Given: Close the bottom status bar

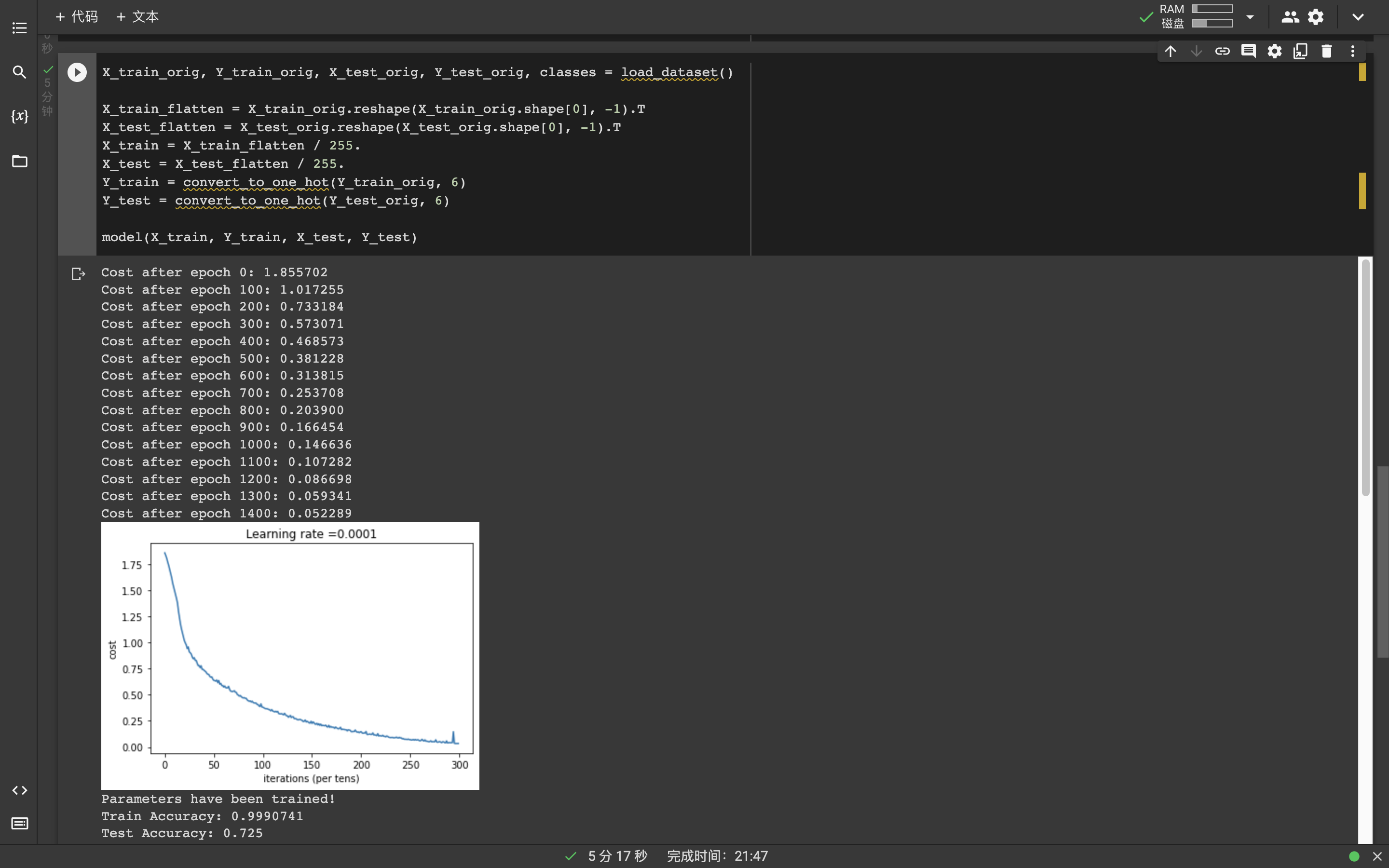Looking at the screenshot, I should [1377, 856].
